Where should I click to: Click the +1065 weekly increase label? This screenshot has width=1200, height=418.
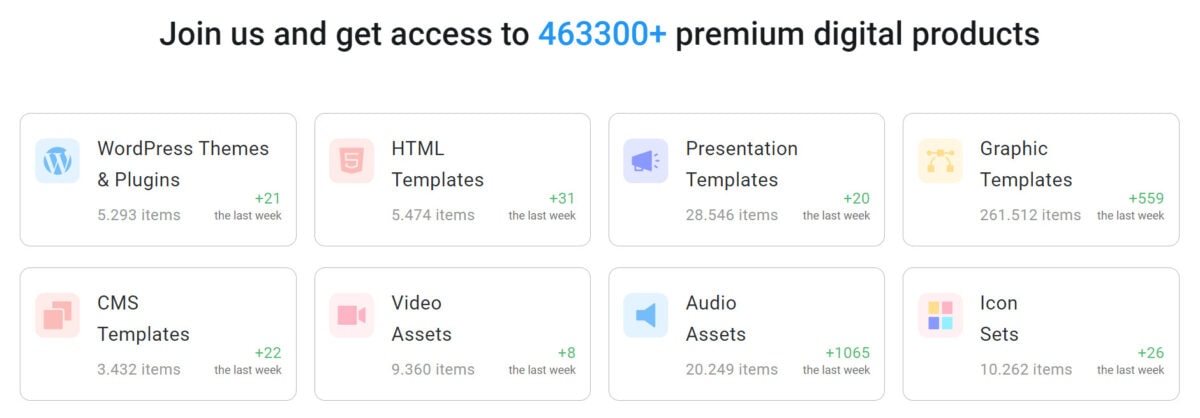(847, 353)
